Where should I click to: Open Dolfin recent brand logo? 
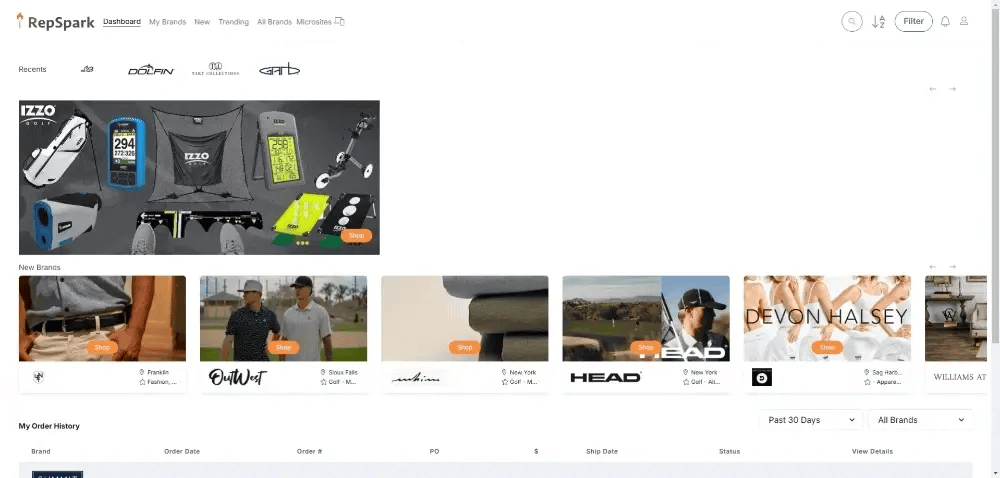click(x=151, y=69)
